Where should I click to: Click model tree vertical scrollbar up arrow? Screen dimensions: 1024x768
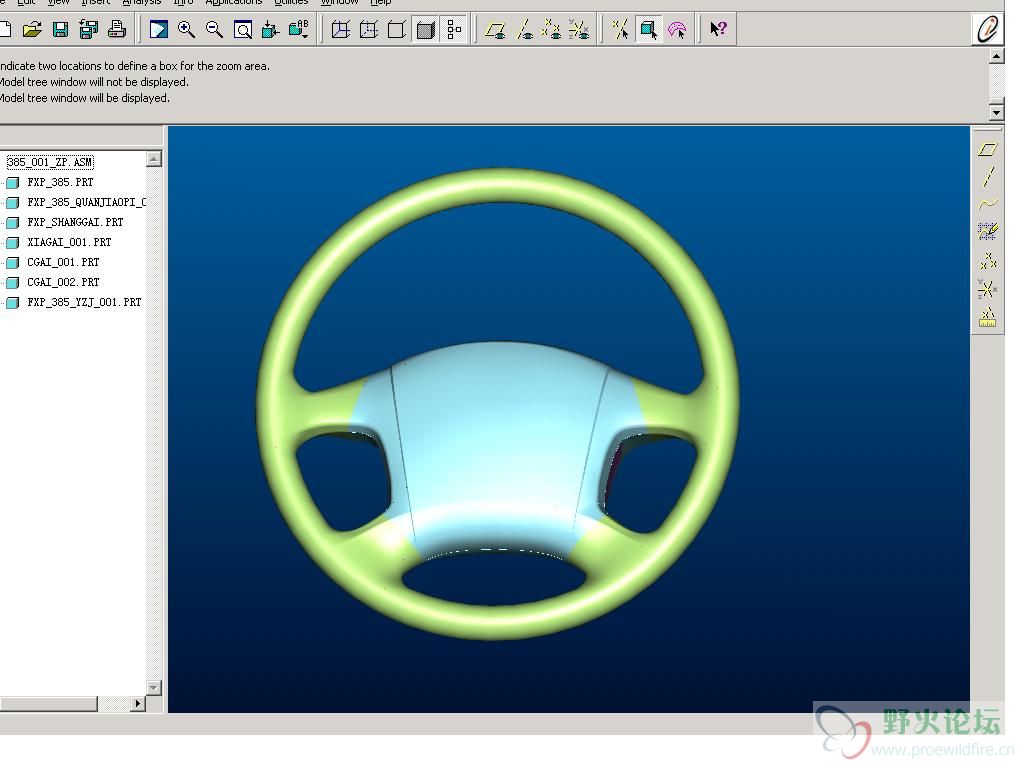[153, 159]
